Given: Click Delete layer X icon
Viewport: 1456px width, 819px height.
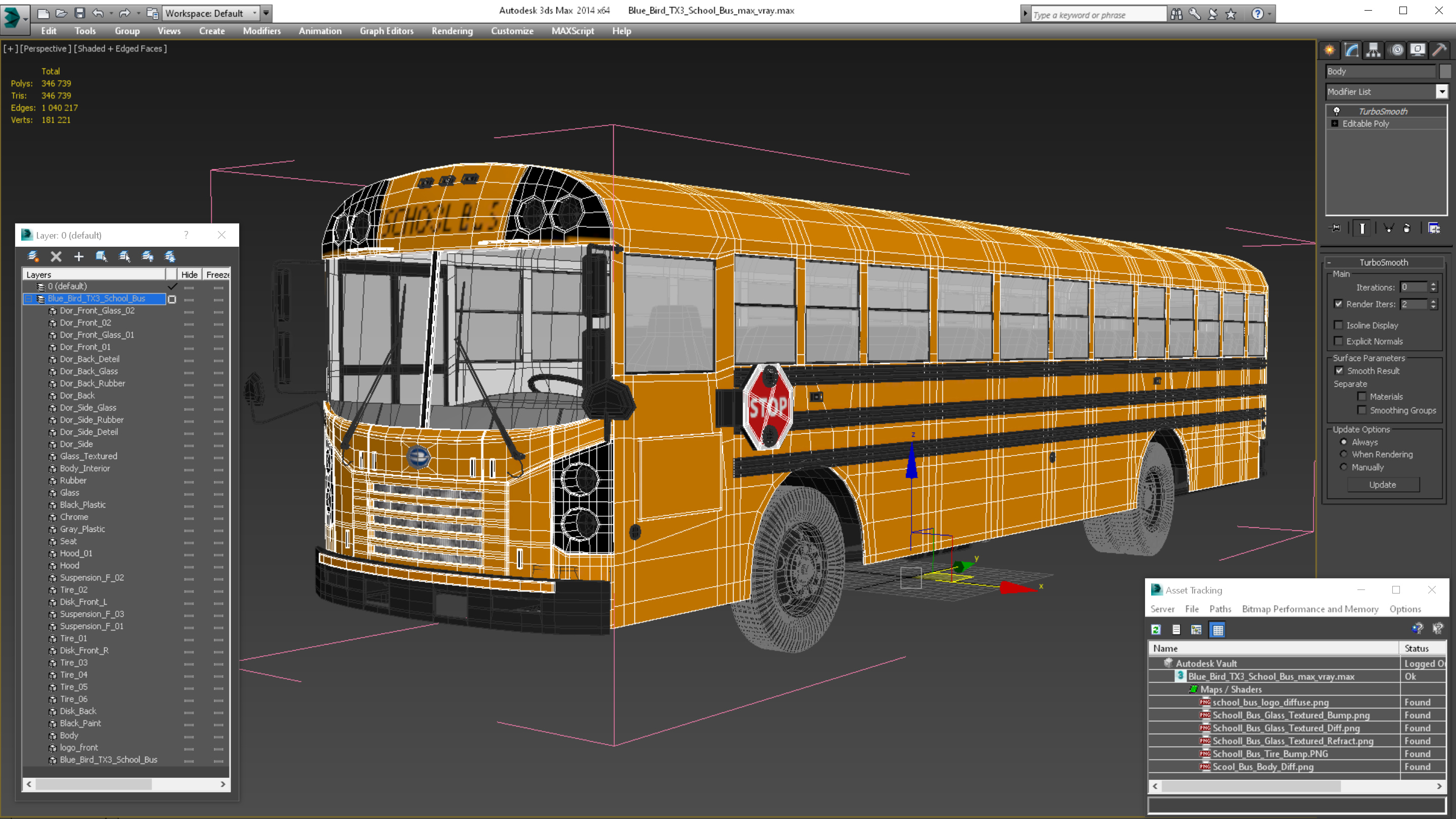Looking at the screenshot, I should [x=56, y=257].
